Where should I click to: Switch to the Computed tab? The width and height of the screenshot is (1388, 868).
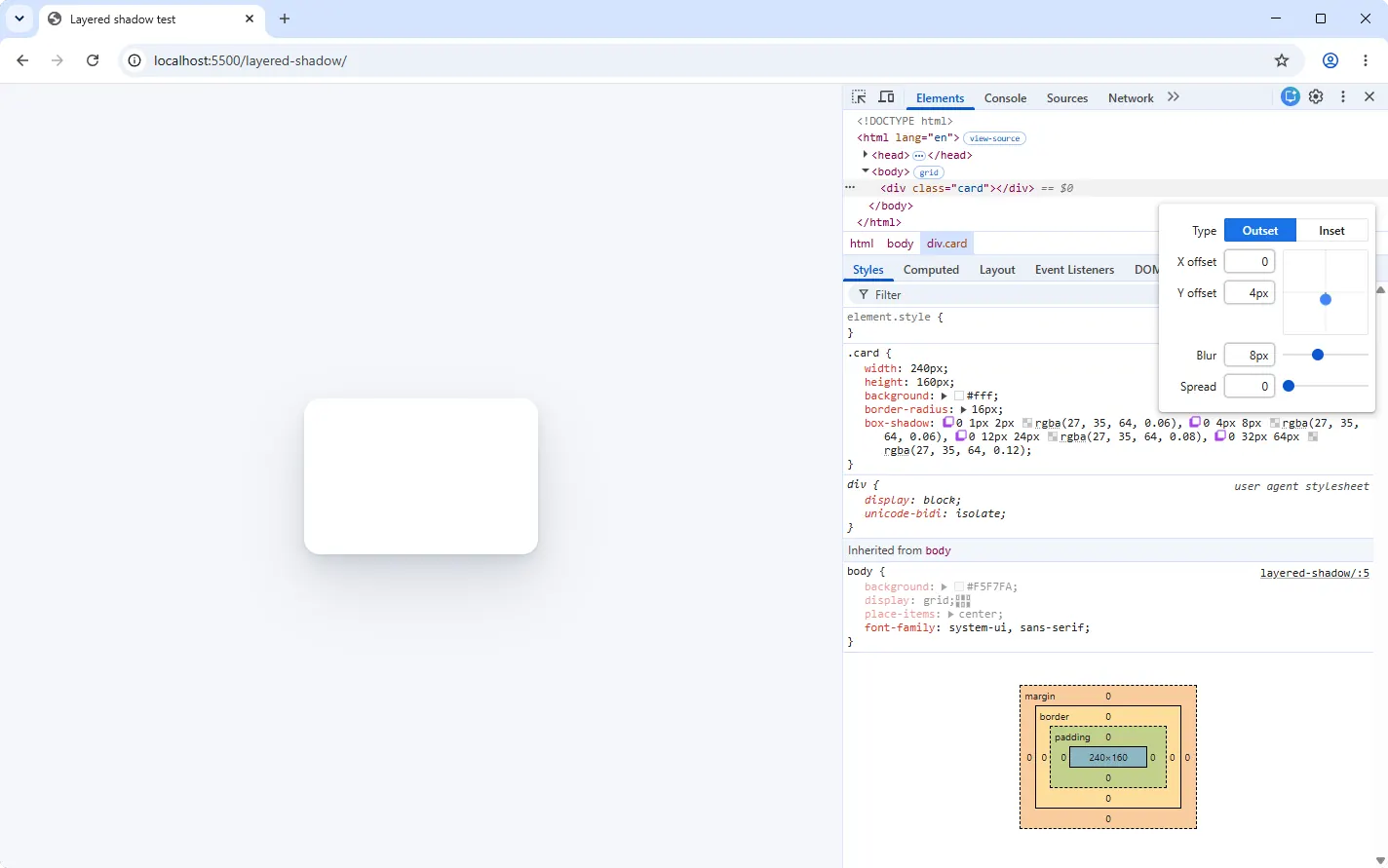pos(931,270)
